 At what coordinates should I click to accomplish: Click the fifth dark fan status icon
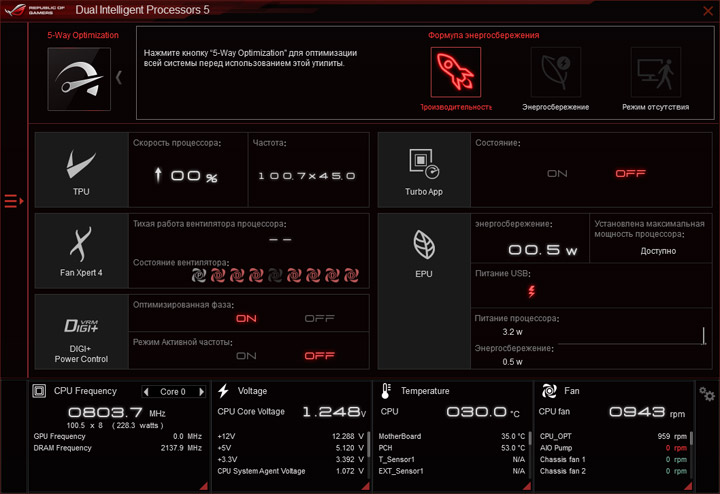pyautogui.click(x=275, y=275)
